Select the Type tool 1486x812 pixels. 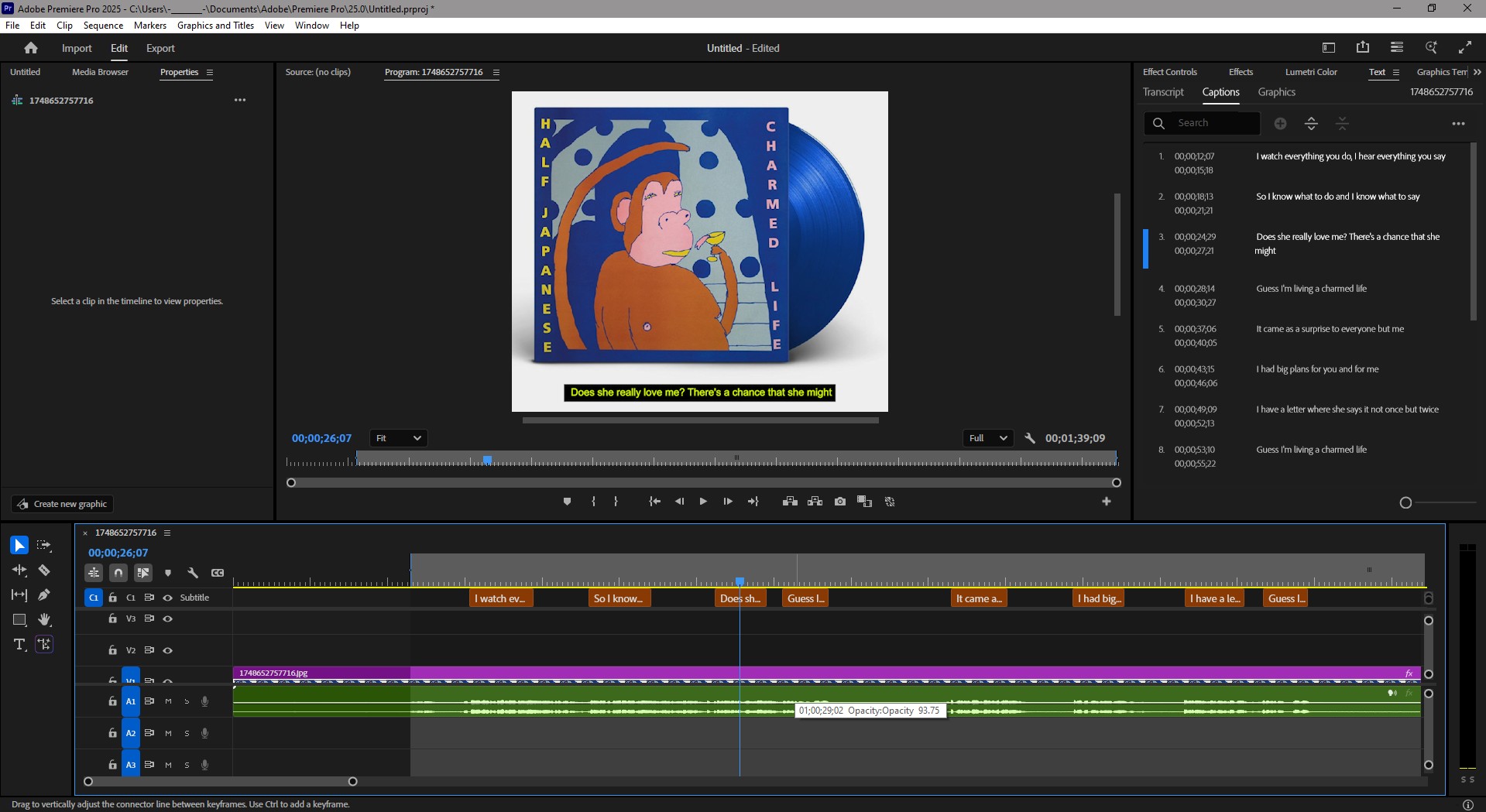(19, 645)
